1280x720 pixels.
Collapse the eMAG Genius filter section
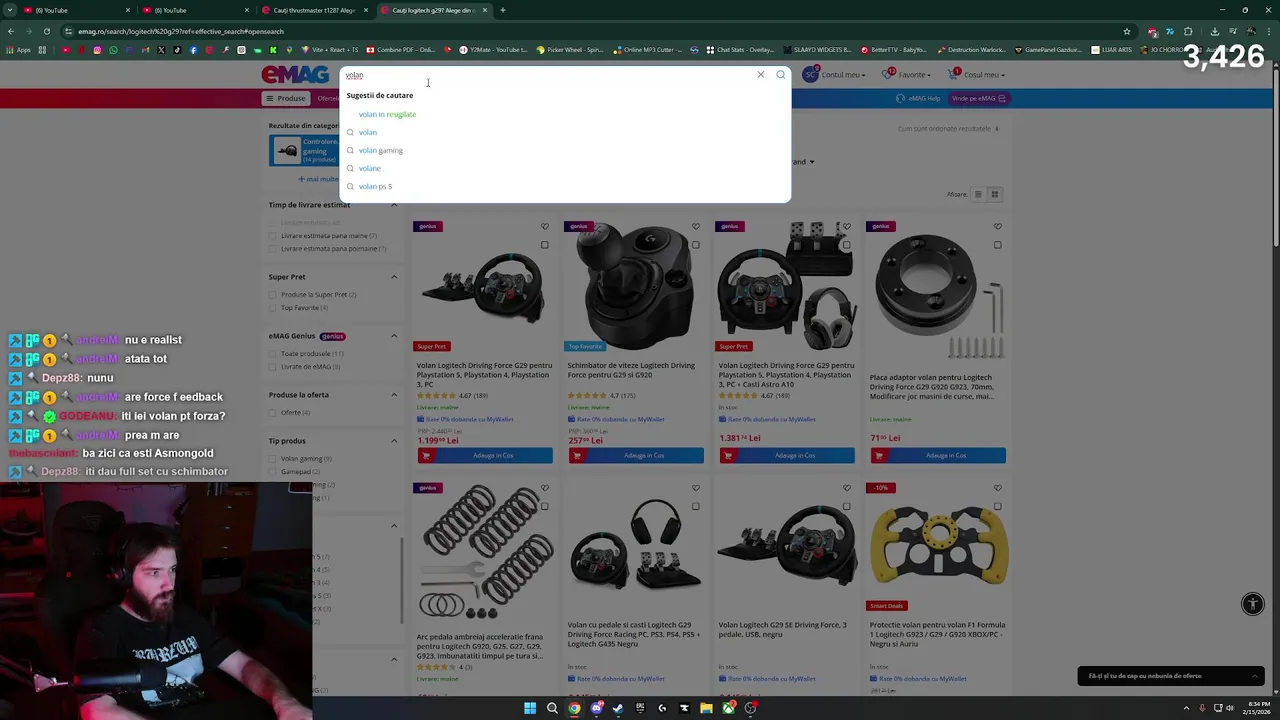click(394, 336)
